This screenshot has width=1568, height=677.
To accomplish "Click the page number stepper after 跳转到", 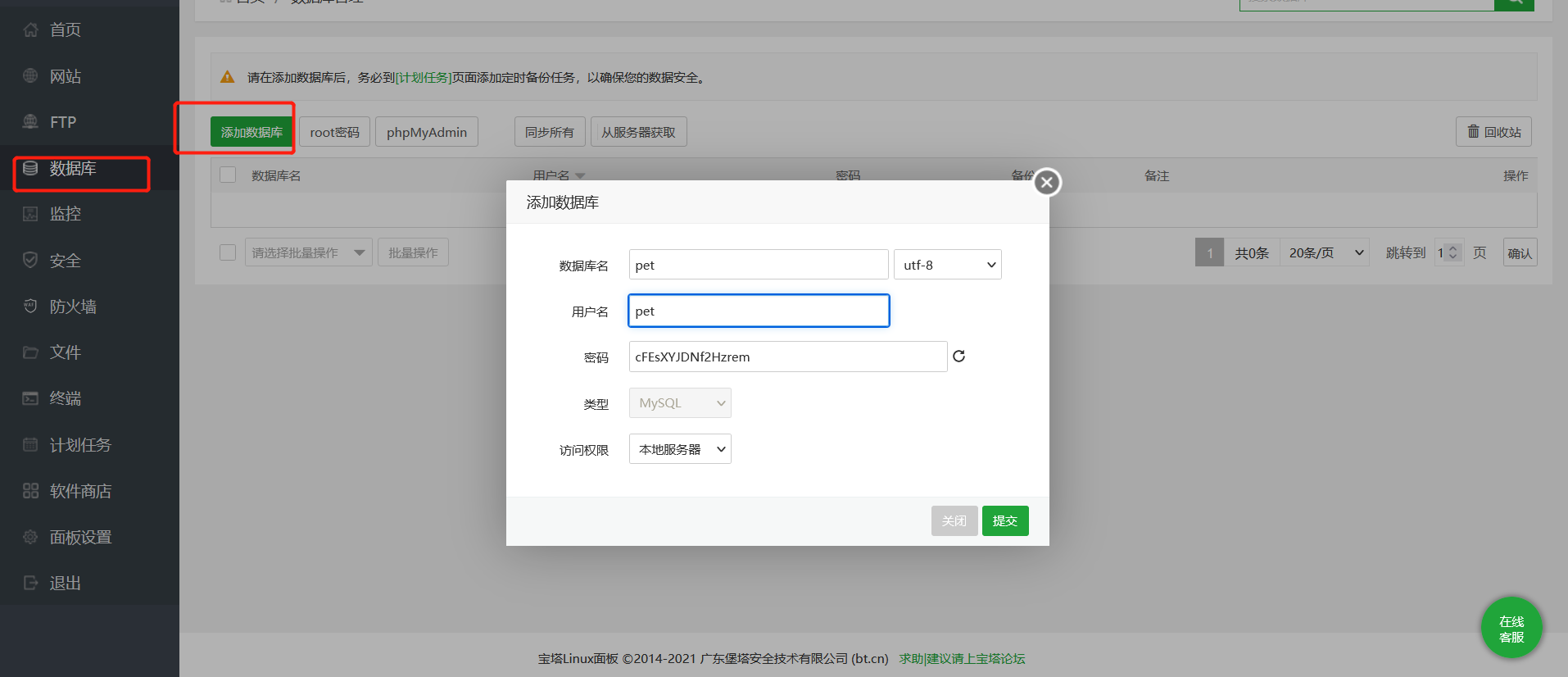I will (x=1452, y=252).
